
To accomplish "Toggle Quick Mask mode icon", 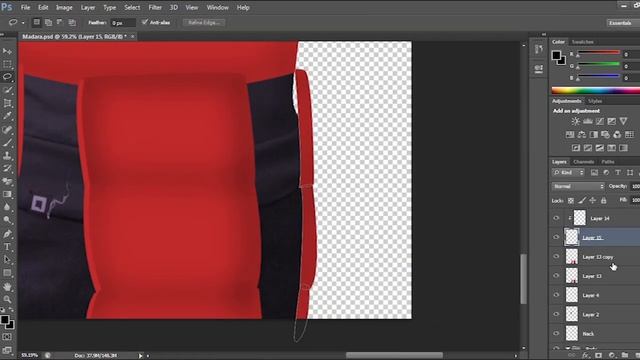I will click(7, 337).
